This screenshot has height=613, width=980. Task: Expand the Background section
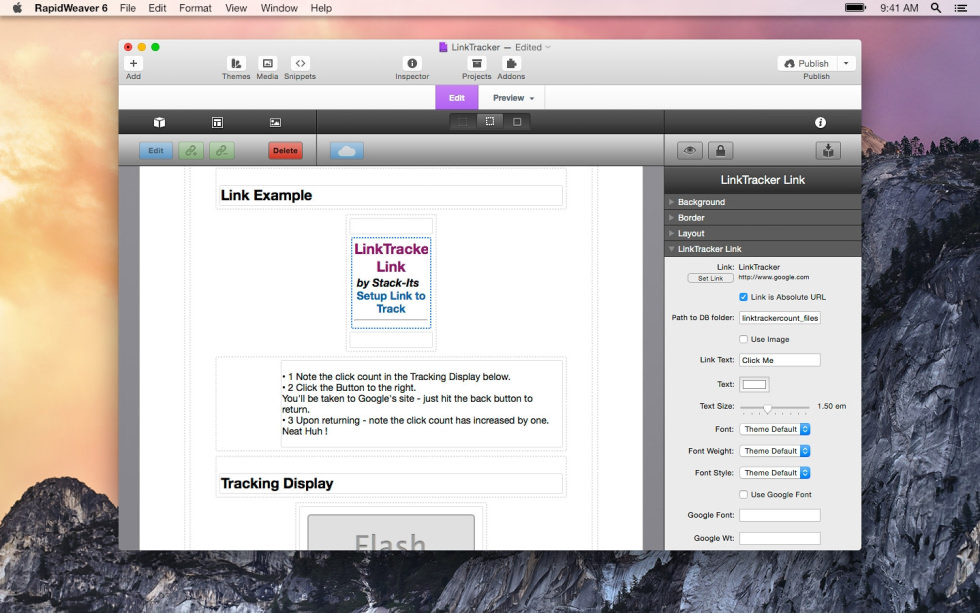pyautogui.click(x=762, y=202)
